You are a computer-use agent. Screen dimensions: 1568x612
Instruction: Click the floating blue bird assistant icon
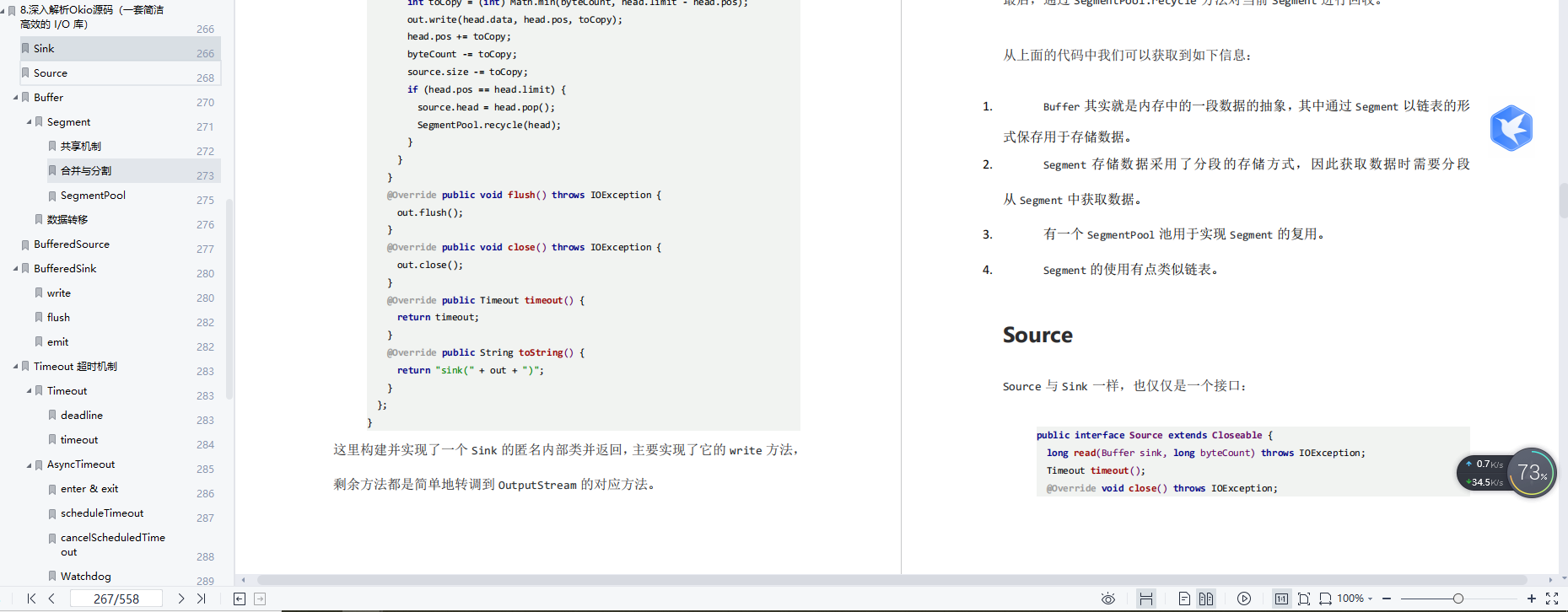[x=1511, y=128]
